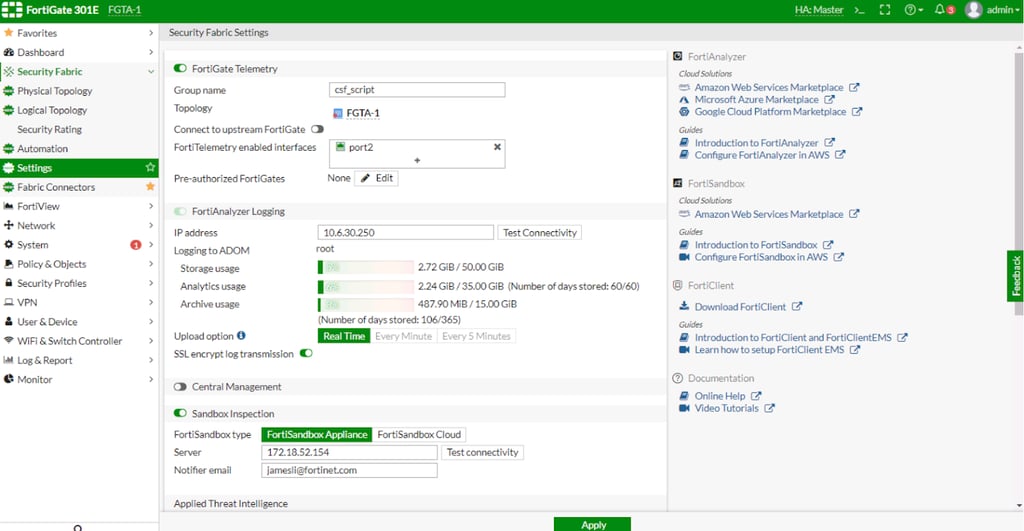Click Test Connectivity for FortiAnalyzer
Image resolution: width=1024 pixels, height=531 pixels.
[540, 233]
